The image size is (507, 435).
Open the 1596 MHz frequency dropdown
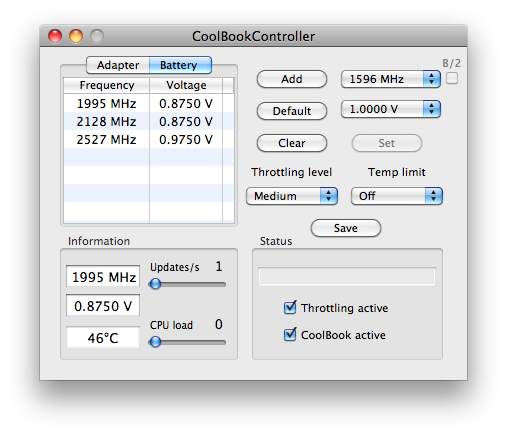click(391, 79)
